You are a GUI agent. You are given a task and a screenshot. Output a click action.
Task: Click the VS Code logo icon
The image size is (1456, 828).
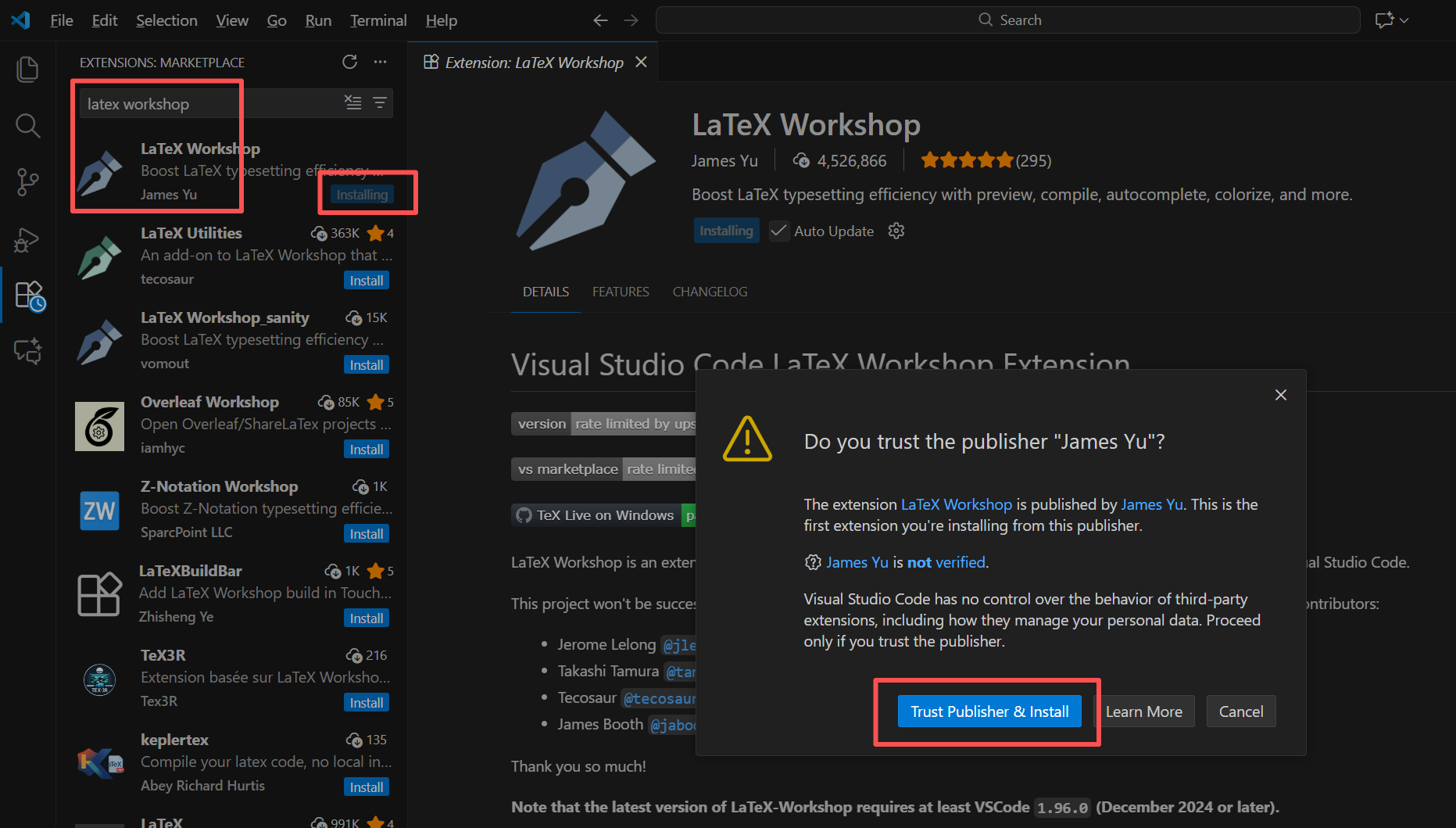point(20,20)
